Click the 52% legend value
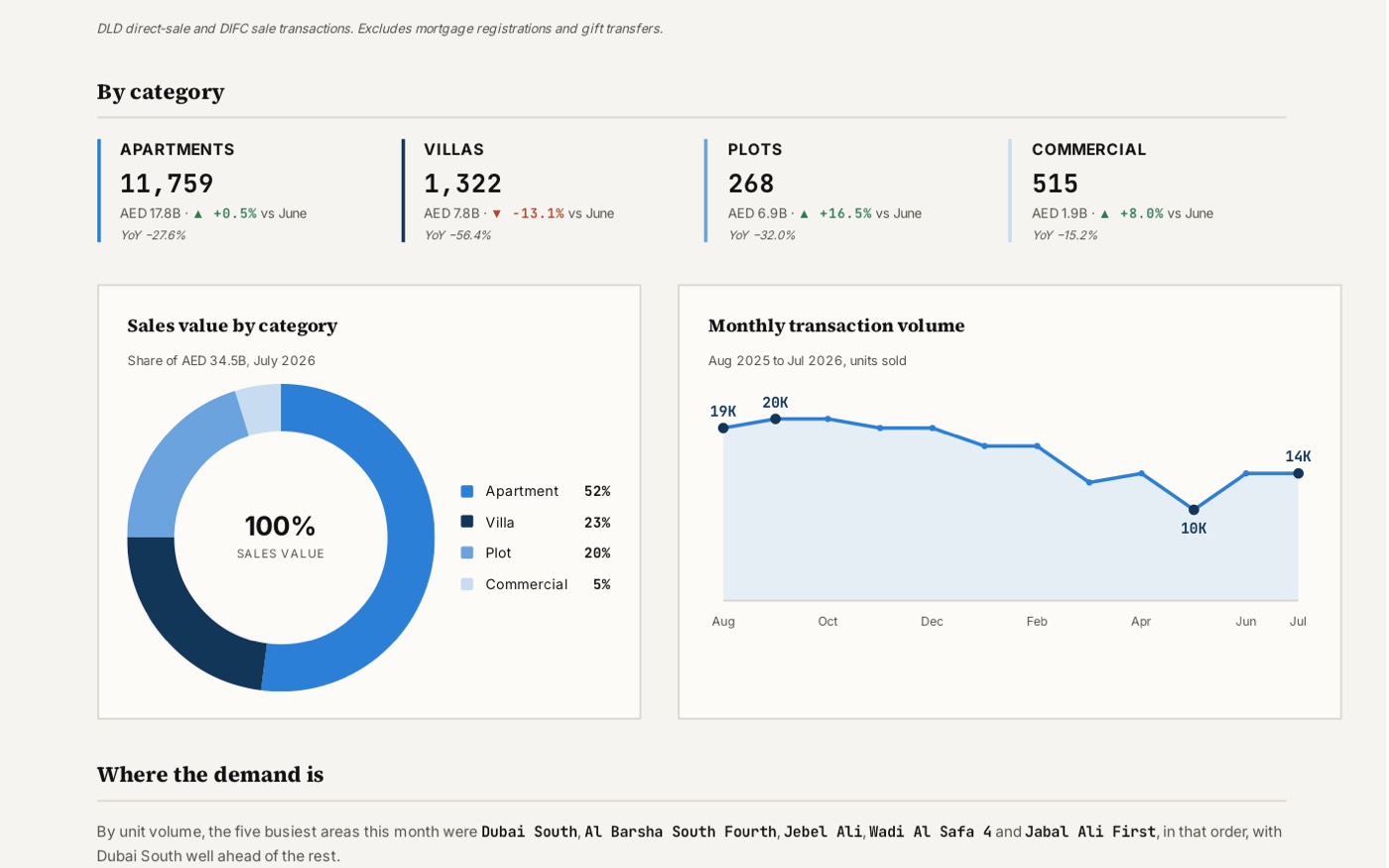 [597, 491]
